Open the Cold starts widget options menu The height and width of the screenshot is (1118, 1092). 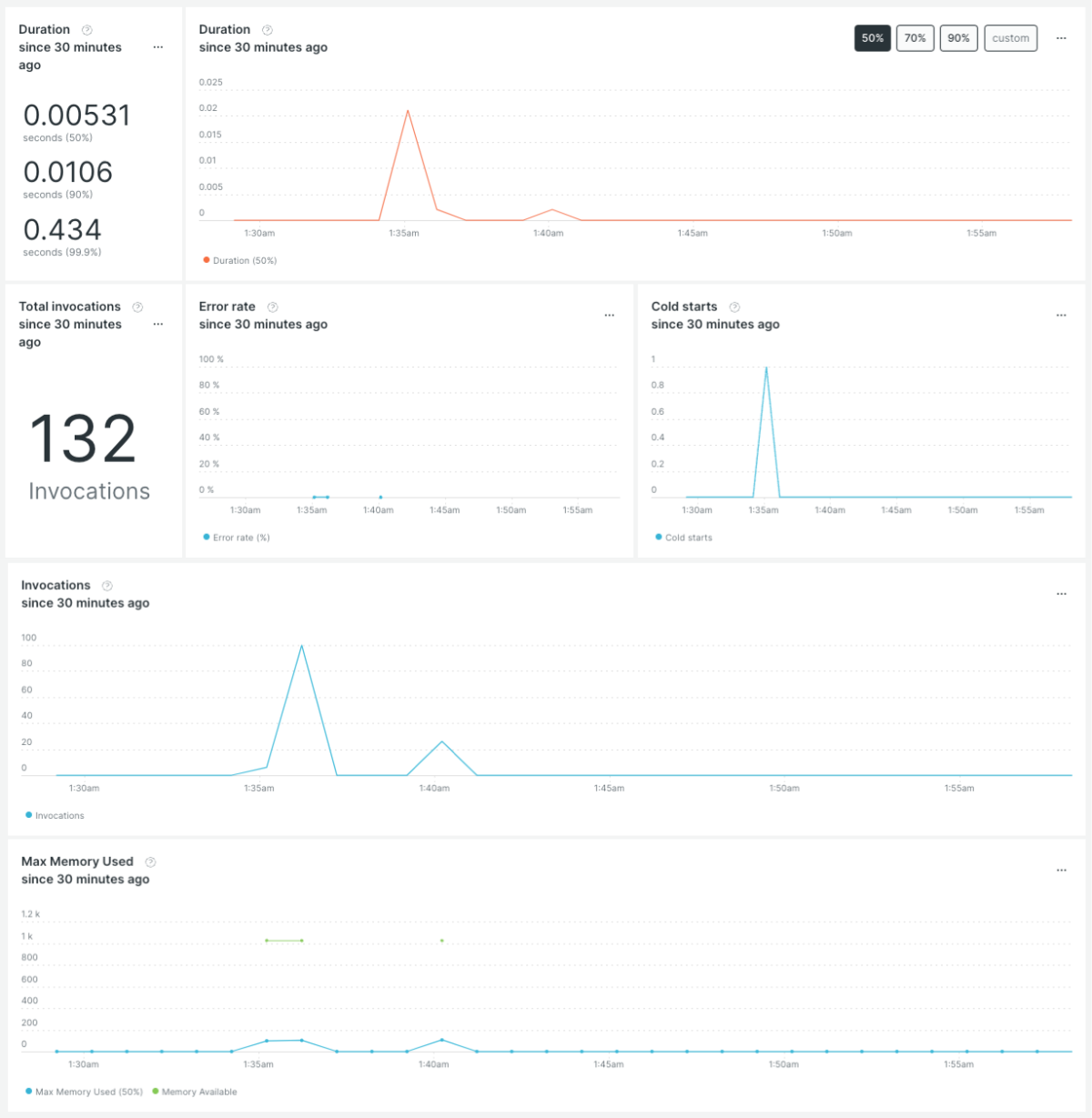pos(1061,316)
